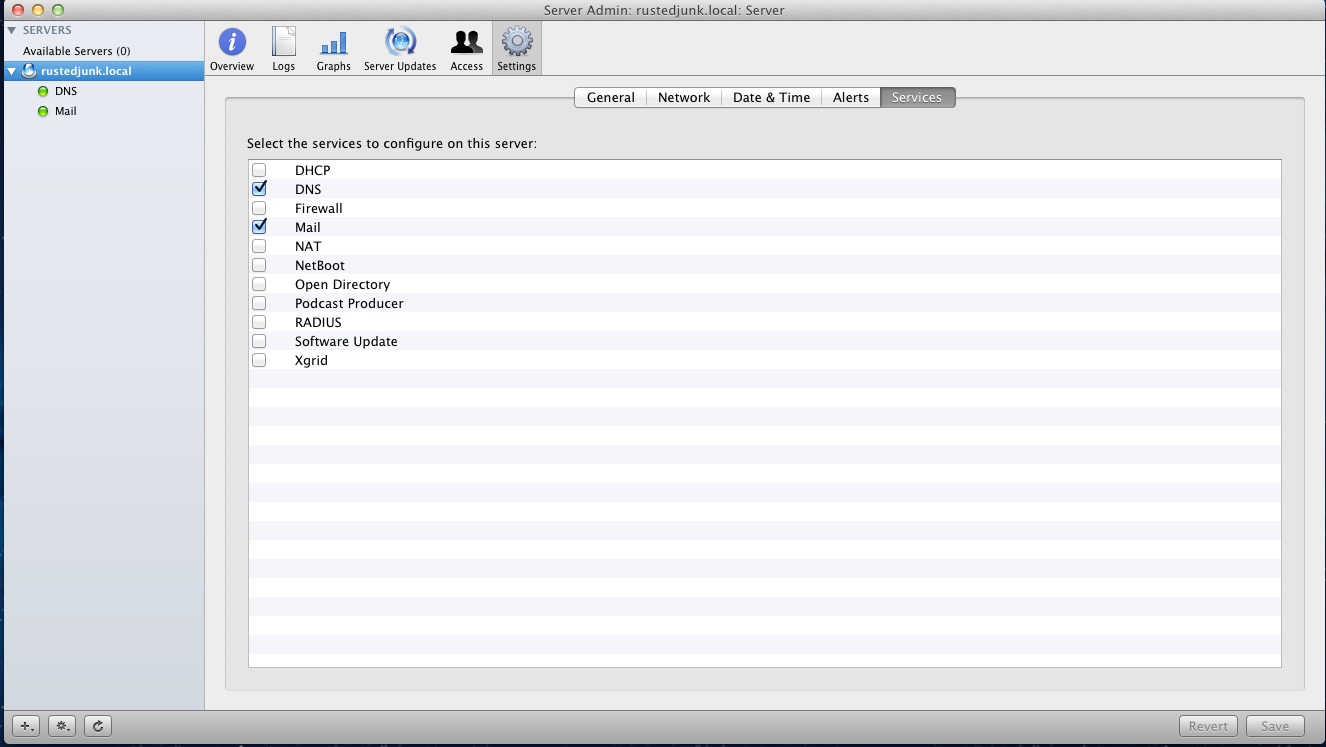Enable the NAT service checkbox
Image resolution: width=1326 pixels, height=747 pixels.
click(x=259, y=246)
